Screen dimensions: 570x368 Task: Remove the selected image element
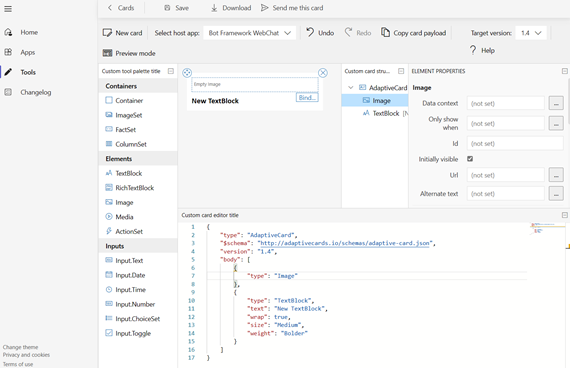coord(323,73)
